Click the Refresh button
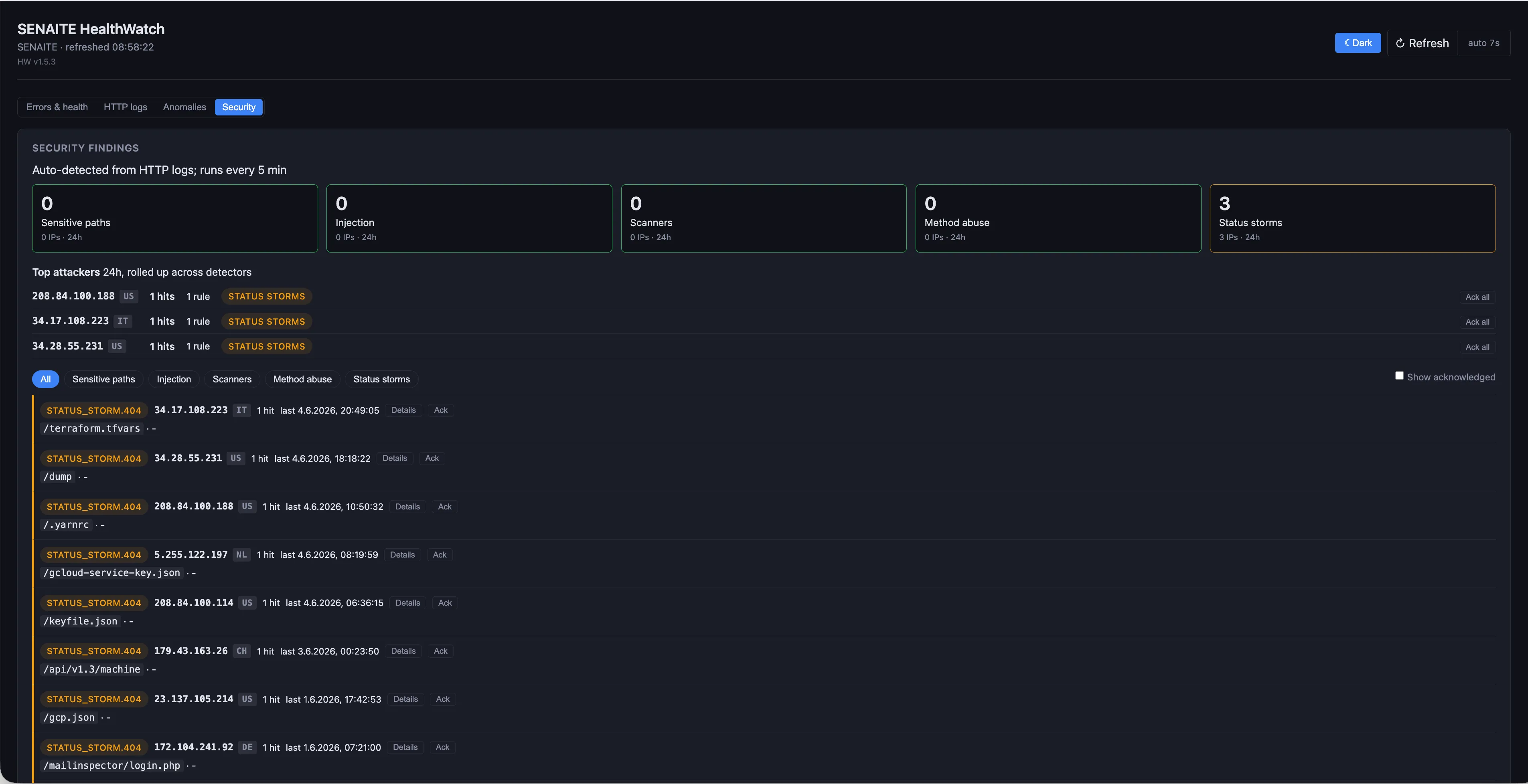 click(1422, 43)
